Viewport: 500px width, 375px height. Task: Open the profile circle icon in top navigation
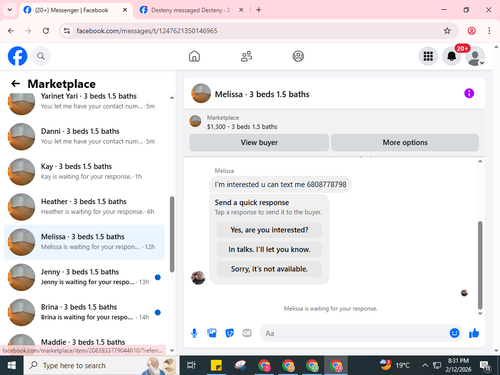[298, 56]
